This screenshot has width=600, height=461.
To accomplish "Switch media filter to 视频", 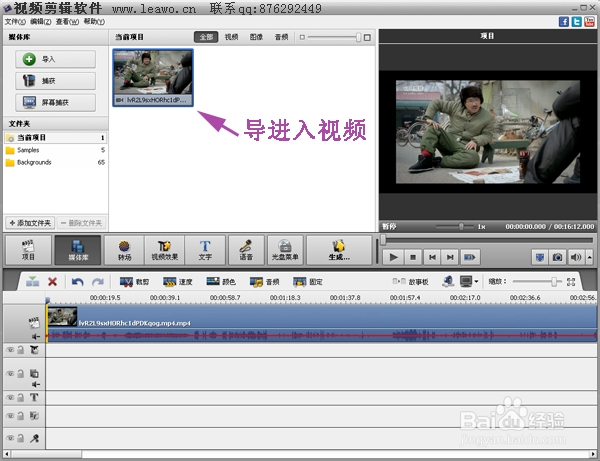I will coord(231,37).
